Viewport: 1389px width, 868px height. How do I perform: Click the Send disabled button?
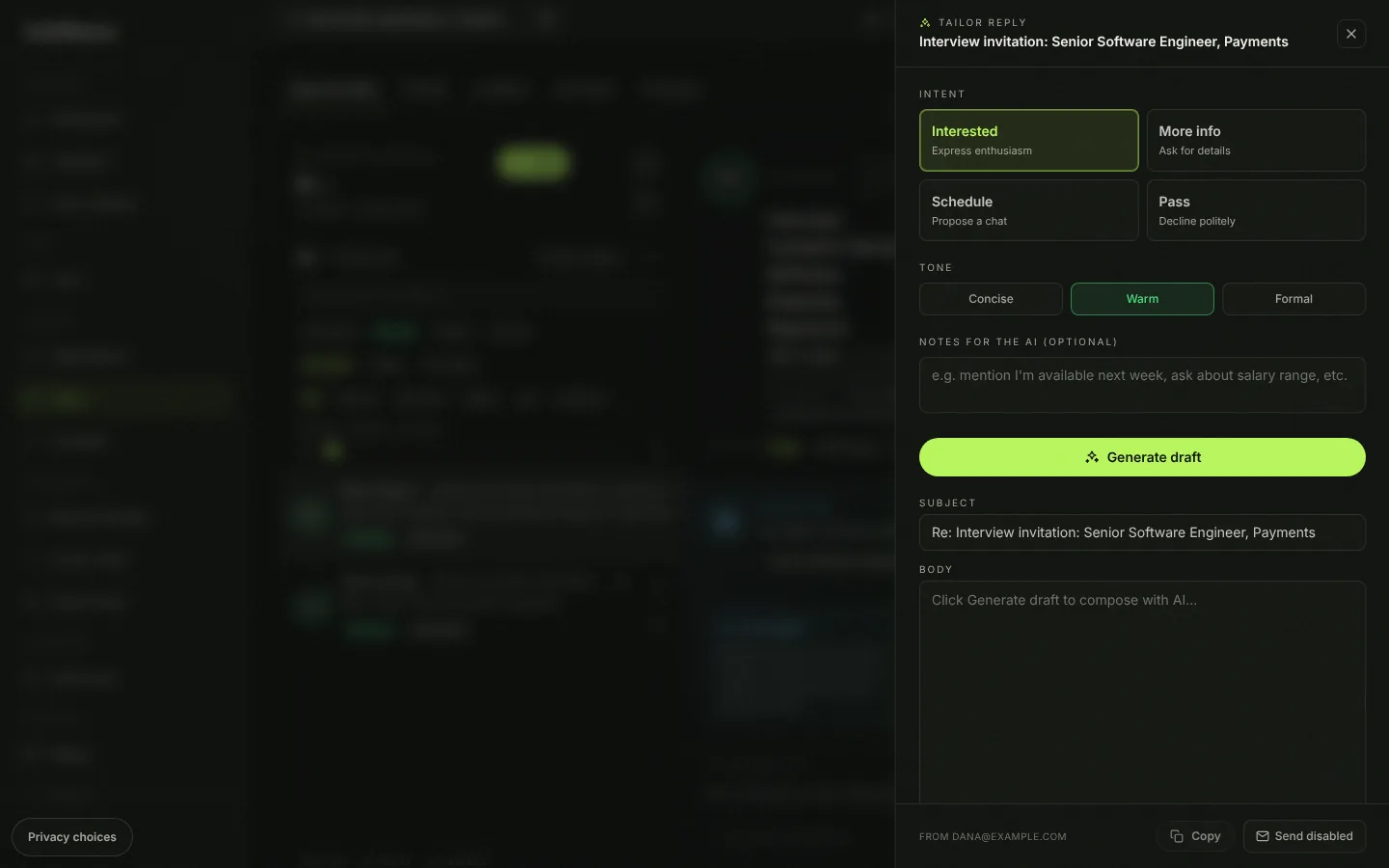click(x=1304, y=836)
